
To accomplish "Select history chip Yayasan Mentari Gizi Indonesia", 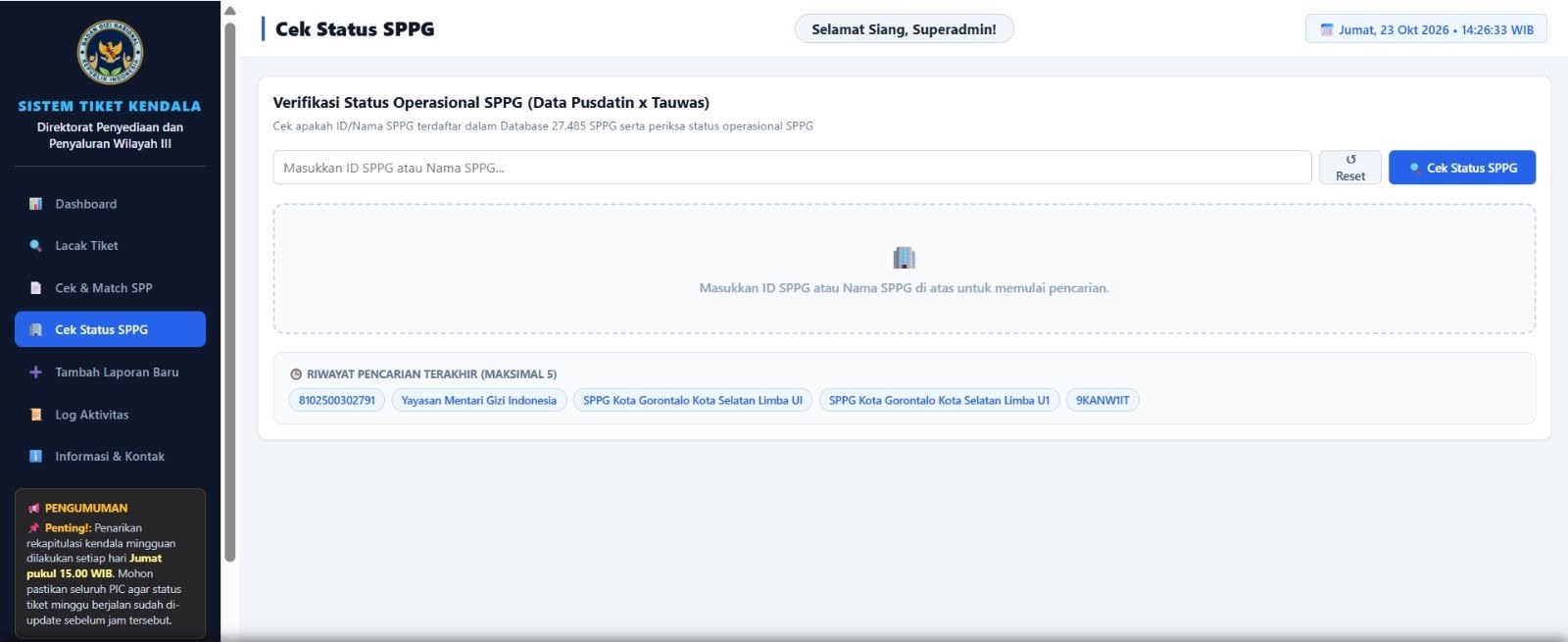I will point(479,400).
